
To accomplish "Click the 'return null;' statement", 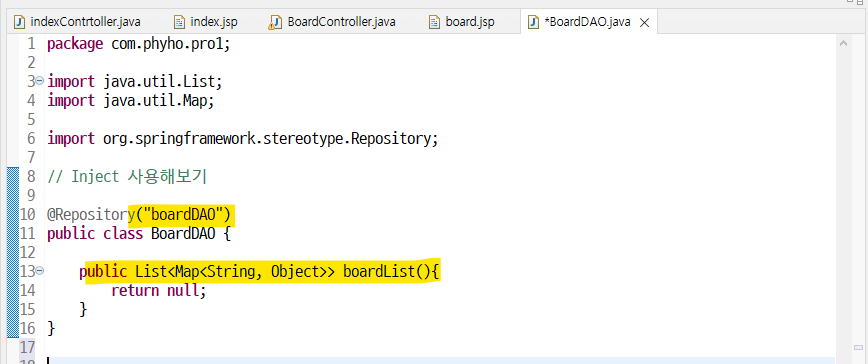I will (159, 290).
